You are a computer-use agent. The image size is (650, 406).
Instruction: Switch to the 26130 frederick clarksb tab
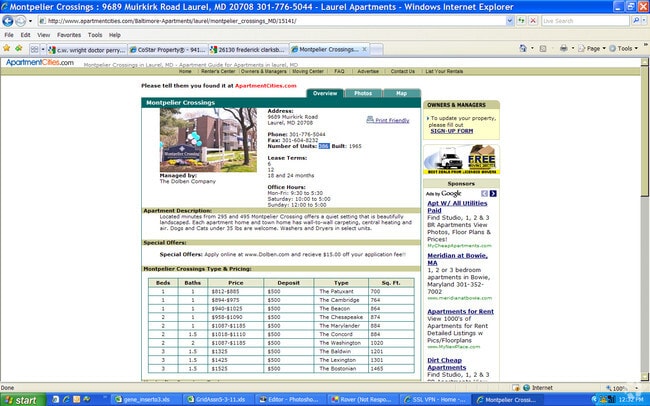click(248, 50)
